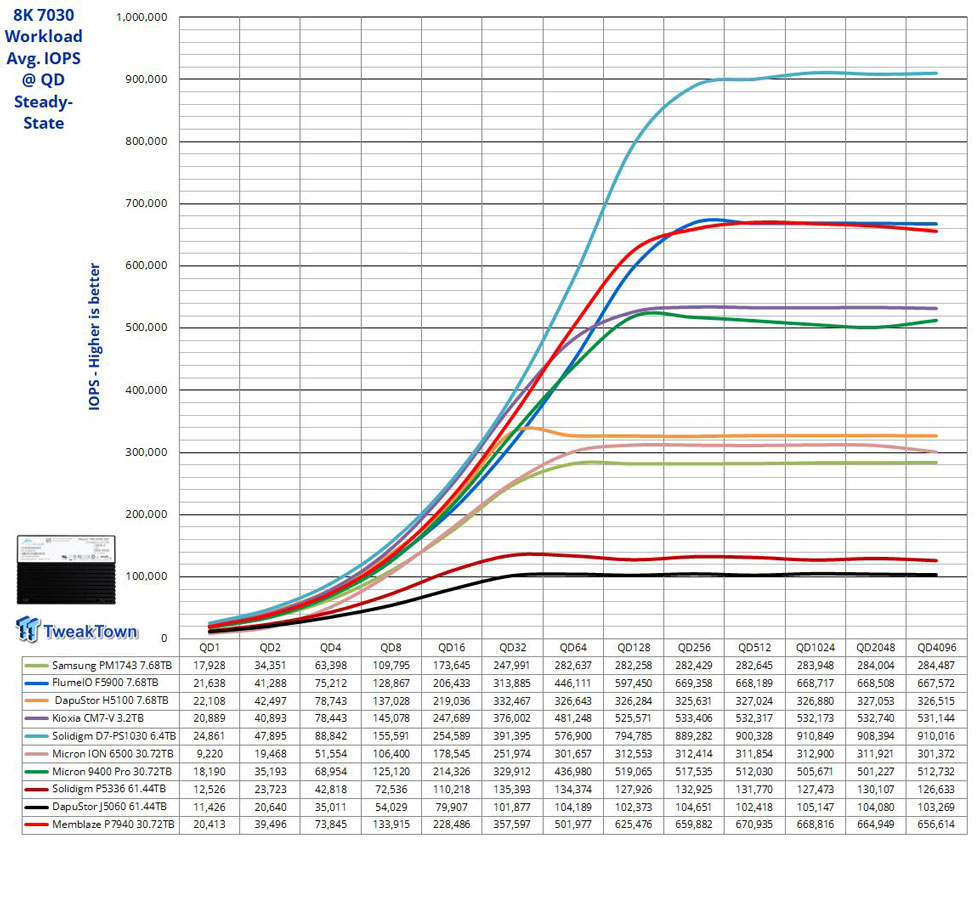Click the SSD product thumbnail image
980x898 pixels.
(66, 569)
